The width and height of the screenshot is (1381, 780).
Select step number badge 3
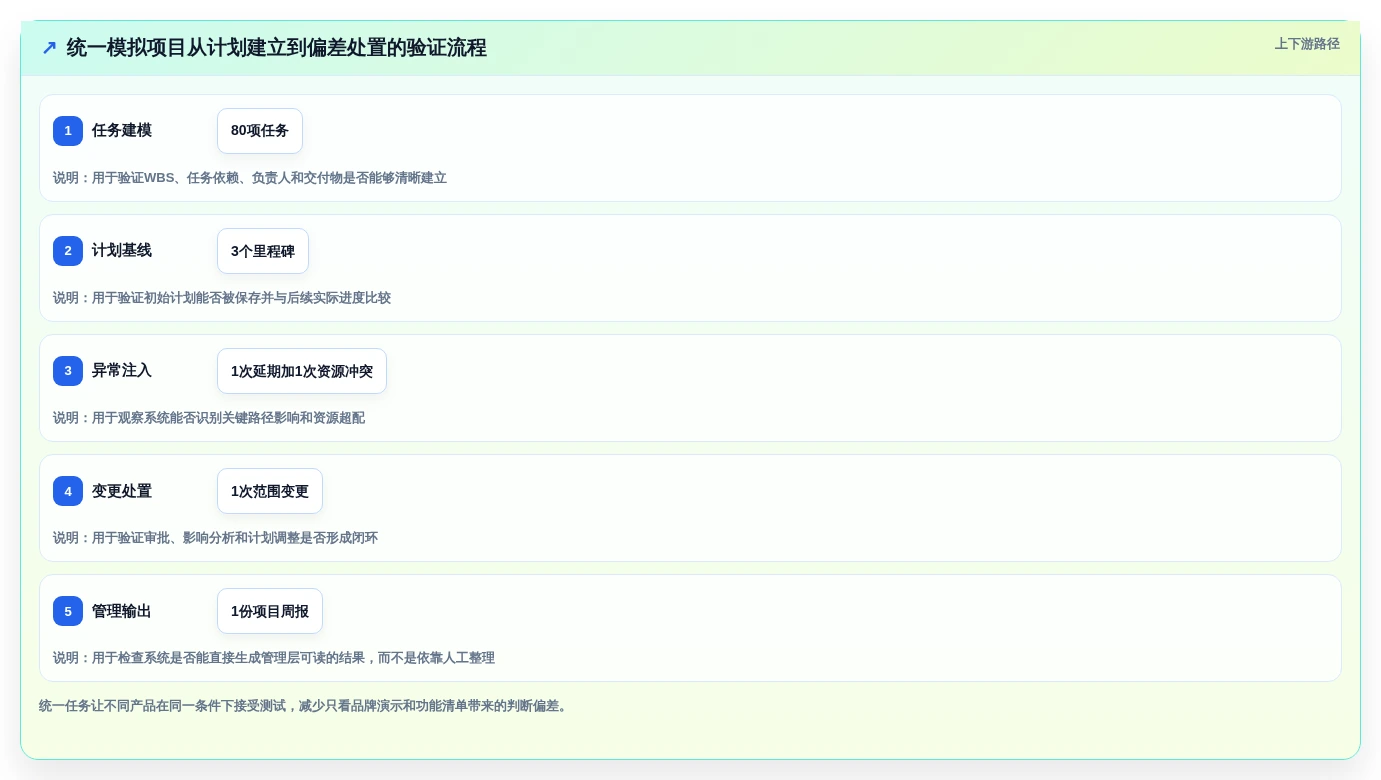click(68, 371)
